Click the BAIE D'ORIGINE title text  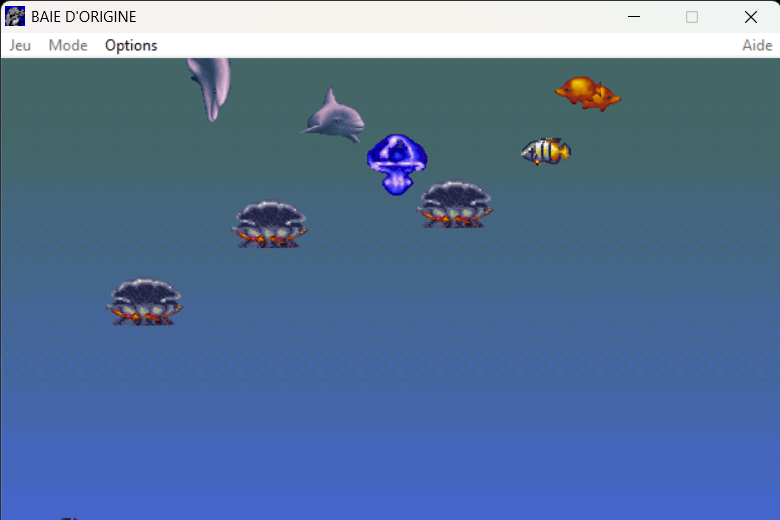tap(84, 17)
